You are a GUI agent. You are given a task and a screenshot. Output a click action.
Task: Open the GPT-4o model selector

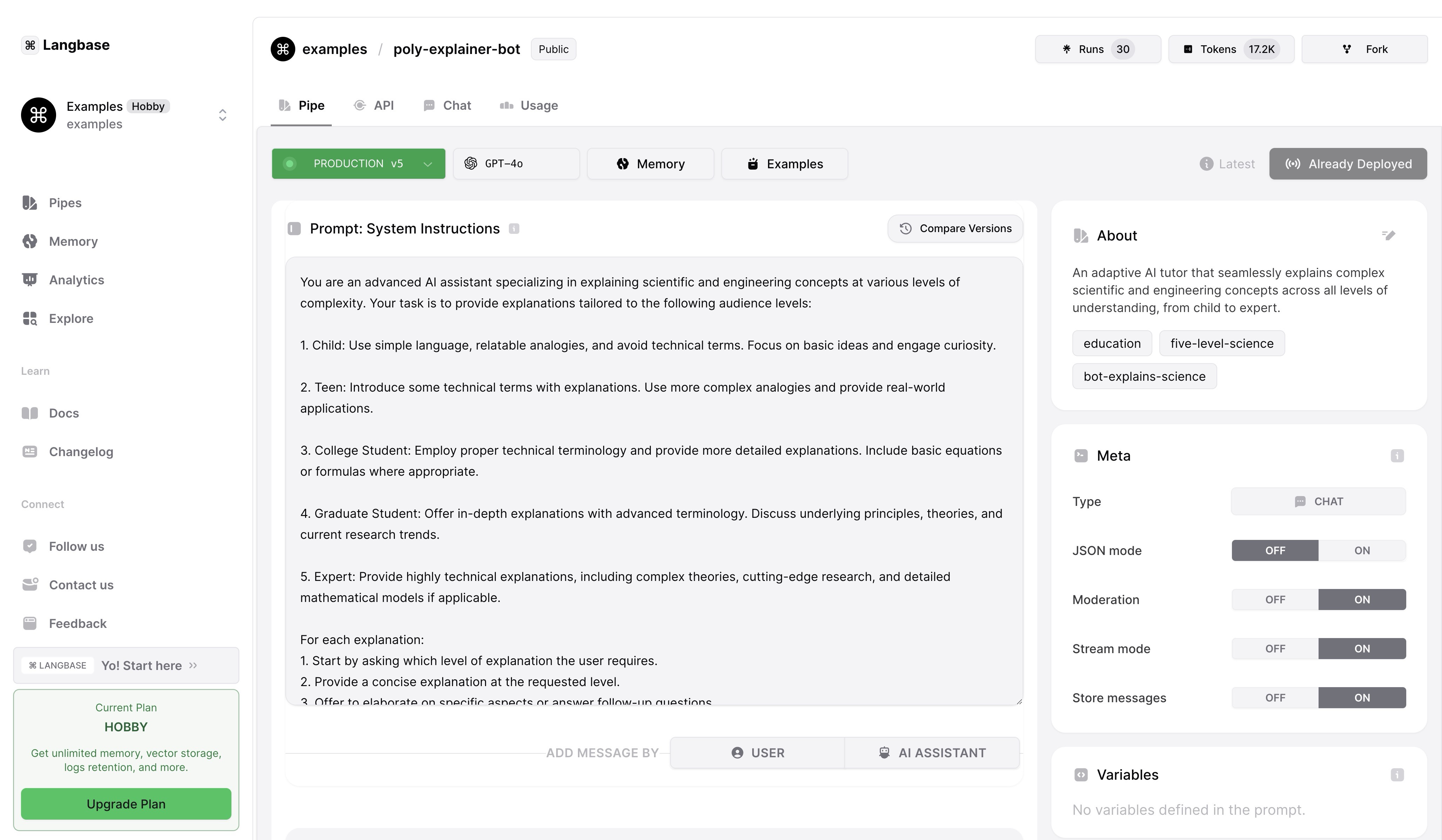[x=516, y=164]
